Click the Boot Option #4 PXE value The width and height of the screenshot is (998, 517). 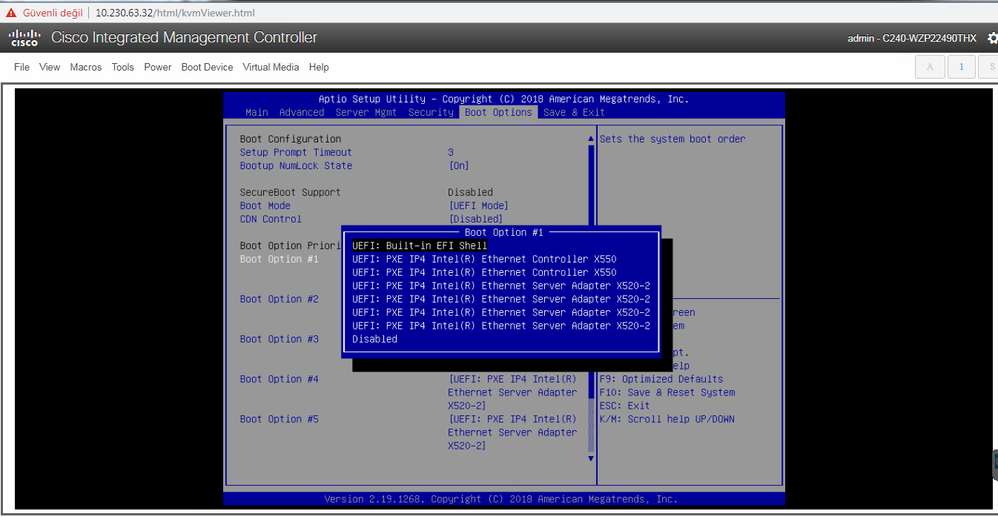[512, 392]
